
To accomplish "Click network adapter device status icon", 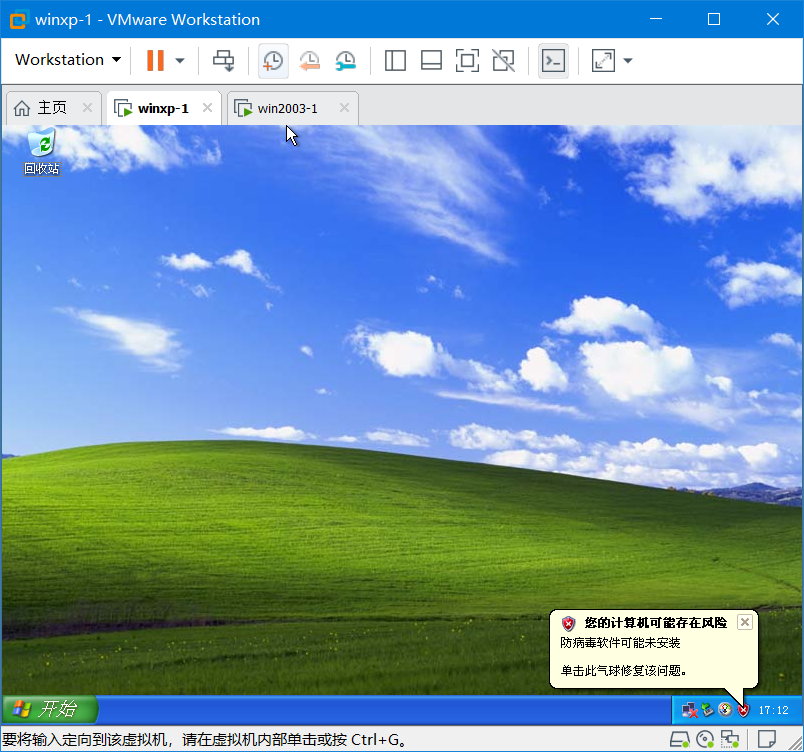I will pos(730,740).
